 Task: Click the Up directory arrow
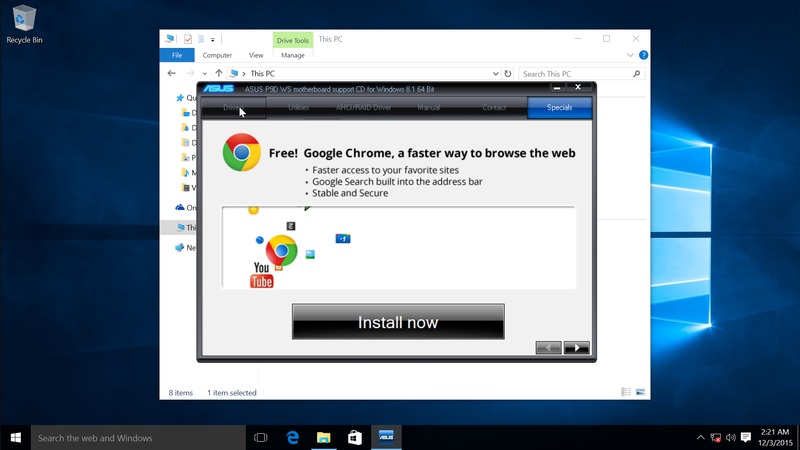point(219,74)
